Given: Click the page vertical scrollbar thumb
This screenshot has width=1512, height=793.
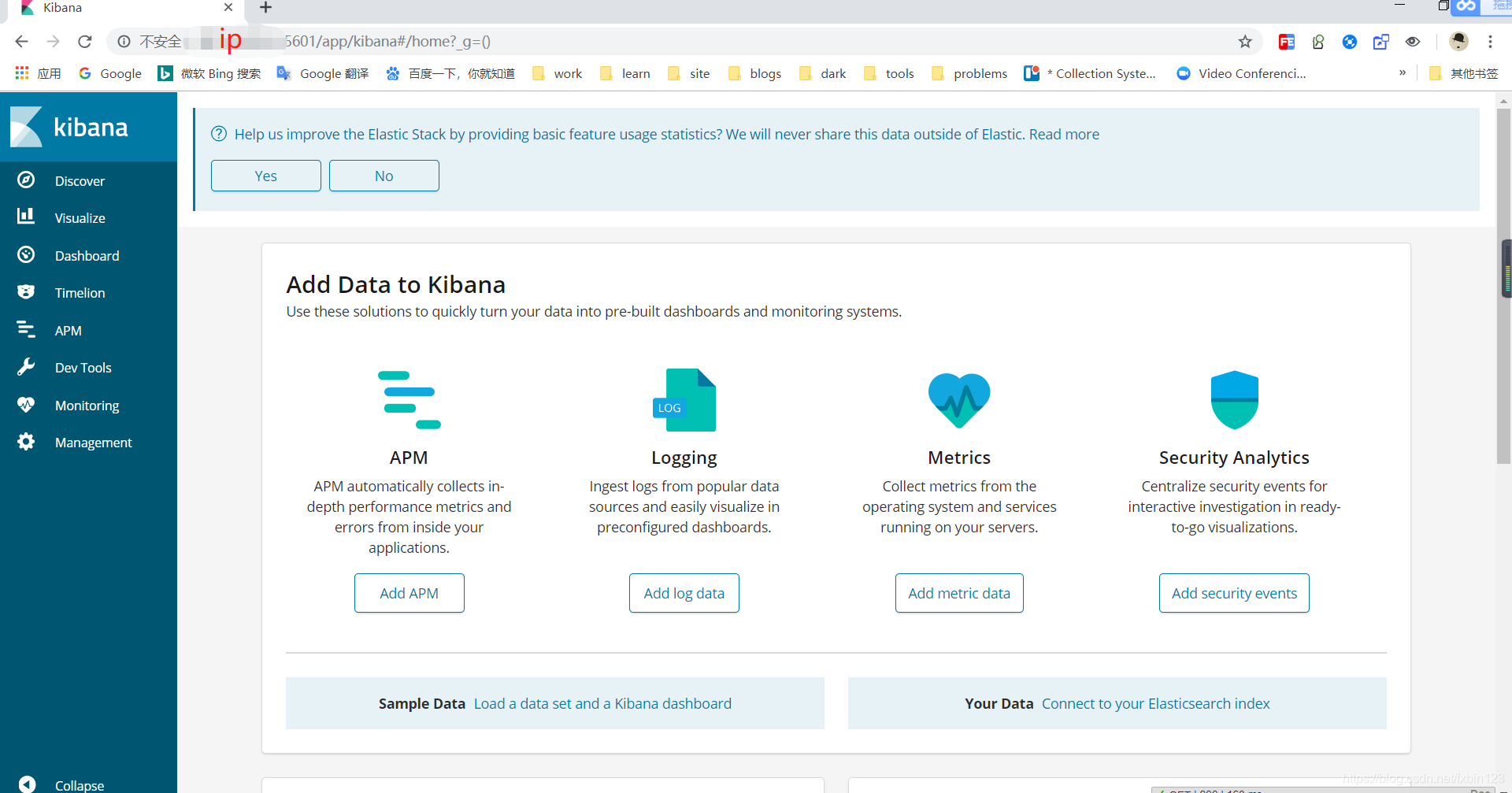Looking at the screenshot, I should [x=1503, y=286].
